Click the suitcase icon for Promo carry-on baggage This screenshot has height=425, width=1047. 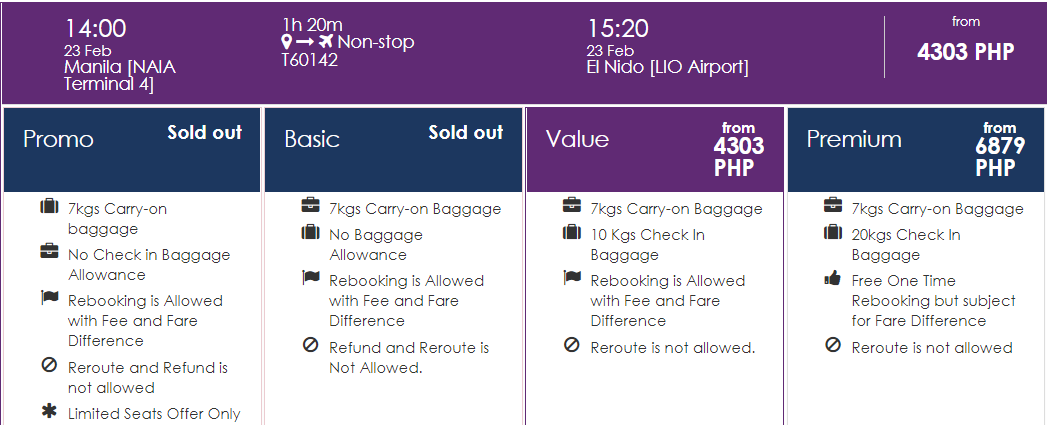(x=49, y=207)
